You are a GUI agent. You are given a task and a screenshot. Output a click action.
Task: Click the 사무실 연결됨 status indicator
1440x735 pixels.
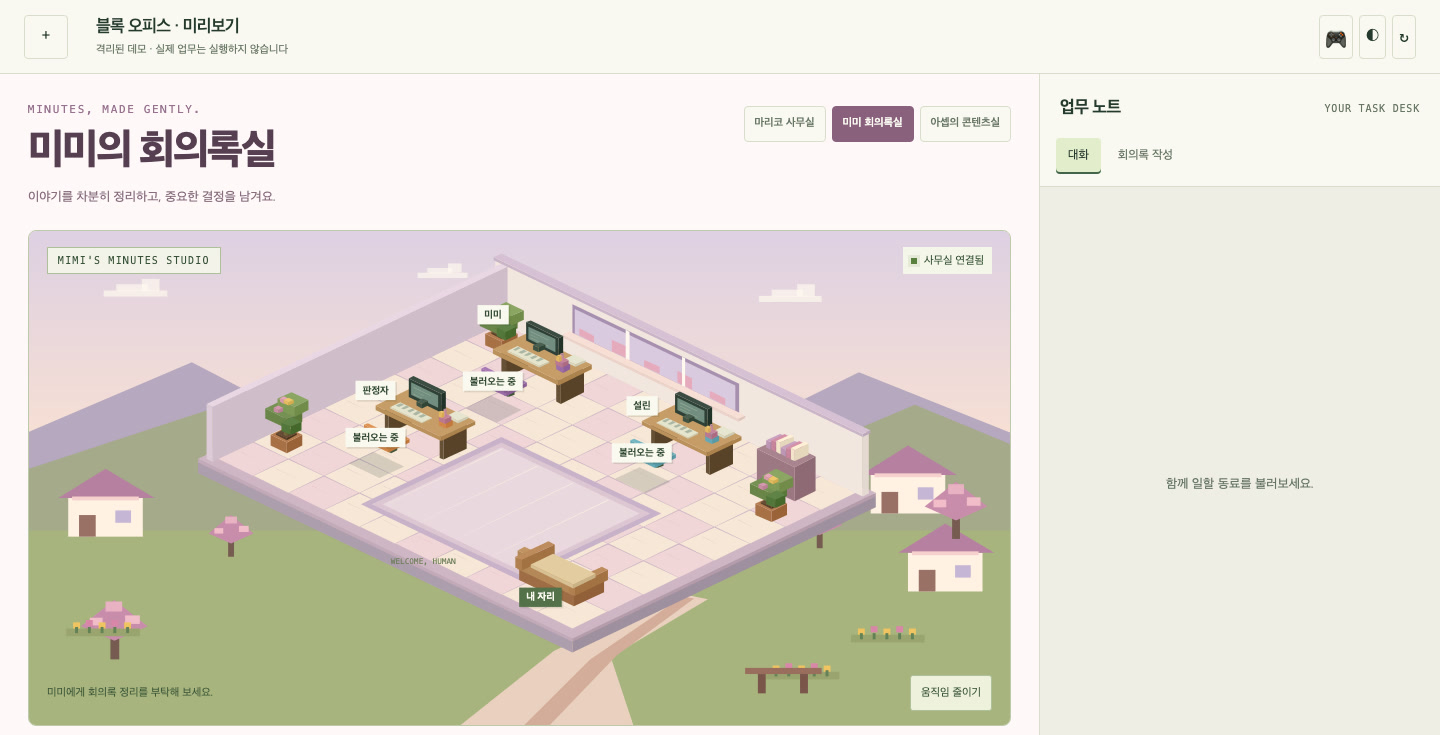click(947, 260)
